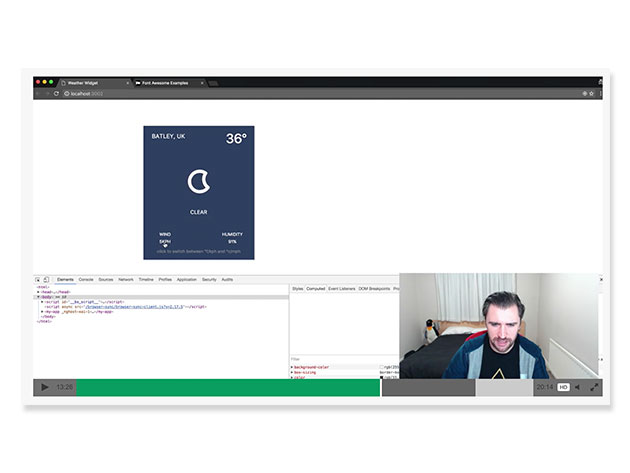Switch to the Event Listeners sidebar tab
Screen dimensions: 630x473
(342, 289)
